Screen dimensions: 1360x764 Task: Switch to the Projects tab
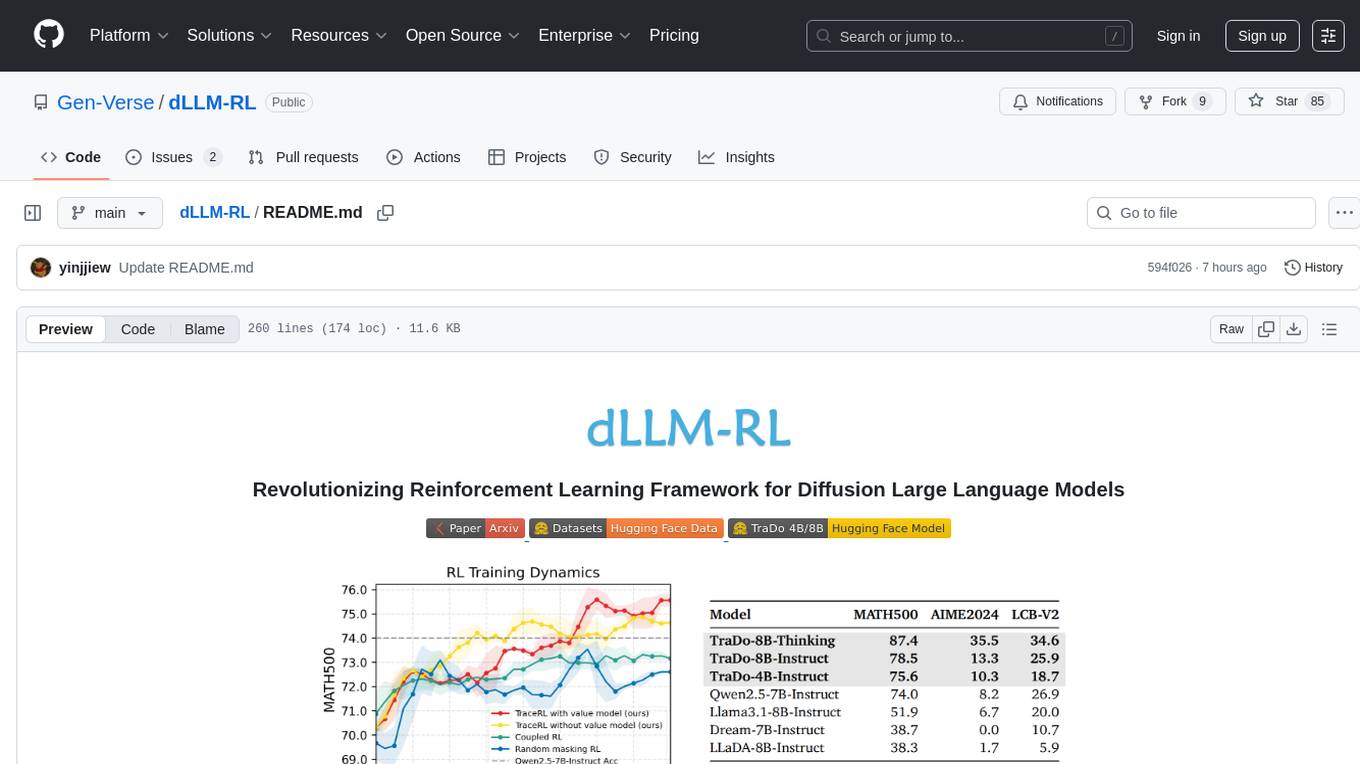tap(527, 157)
